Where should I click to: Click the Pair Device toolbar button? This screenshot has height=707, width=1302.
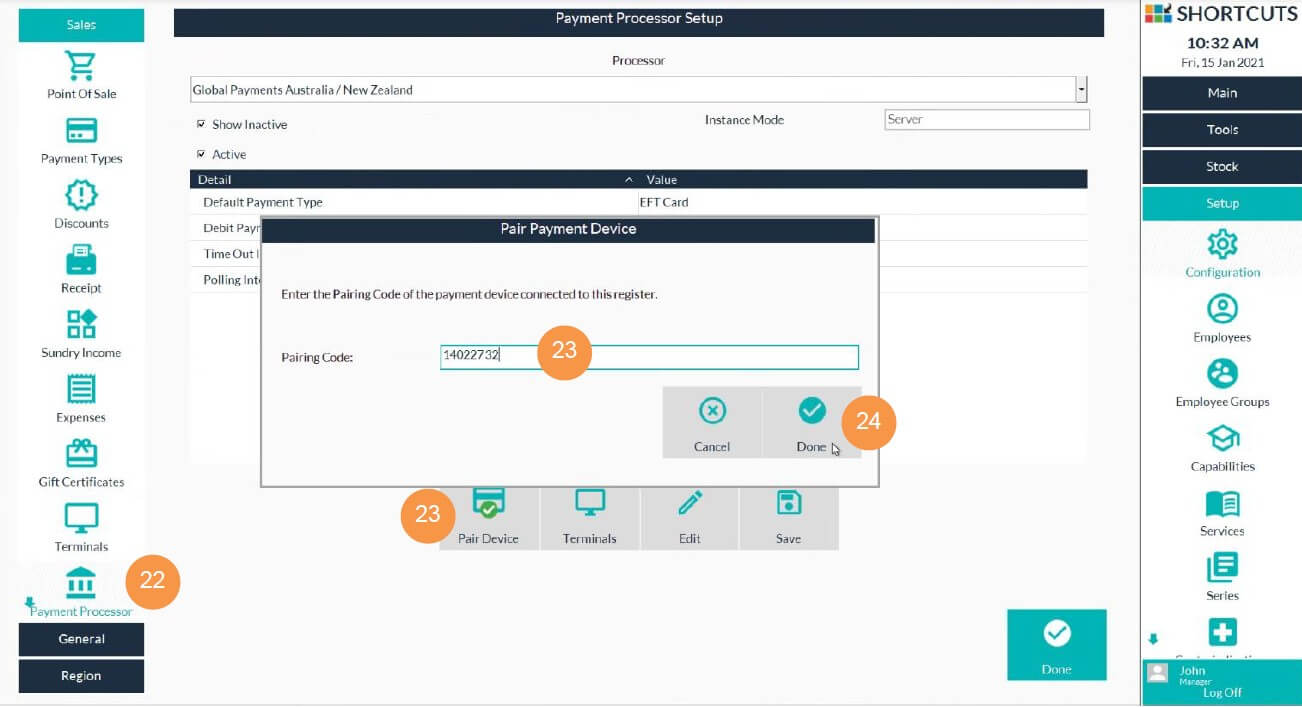(x=489, y=518)
